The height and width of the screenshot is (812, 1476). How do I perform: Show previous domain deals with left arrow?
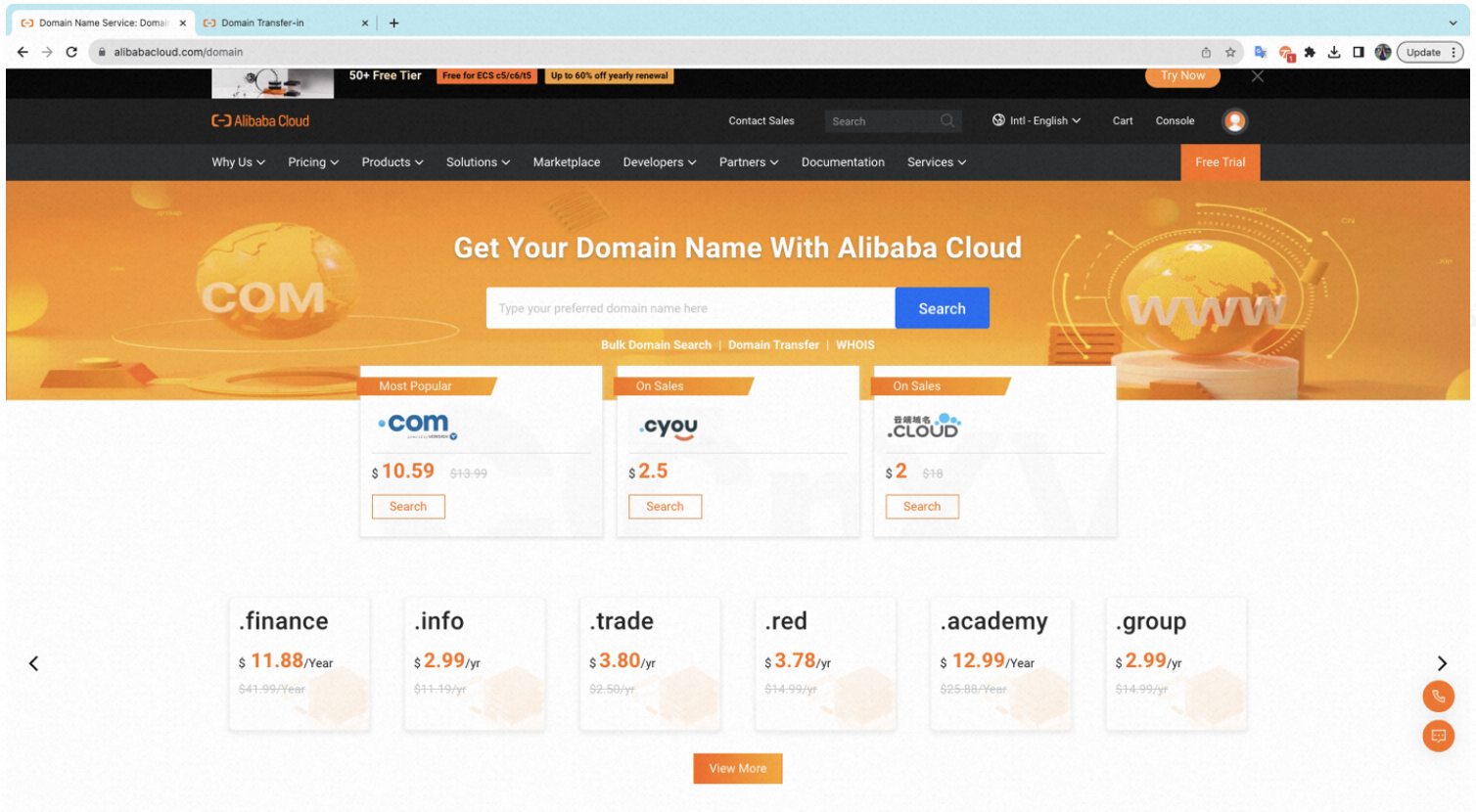coord(33,663)
